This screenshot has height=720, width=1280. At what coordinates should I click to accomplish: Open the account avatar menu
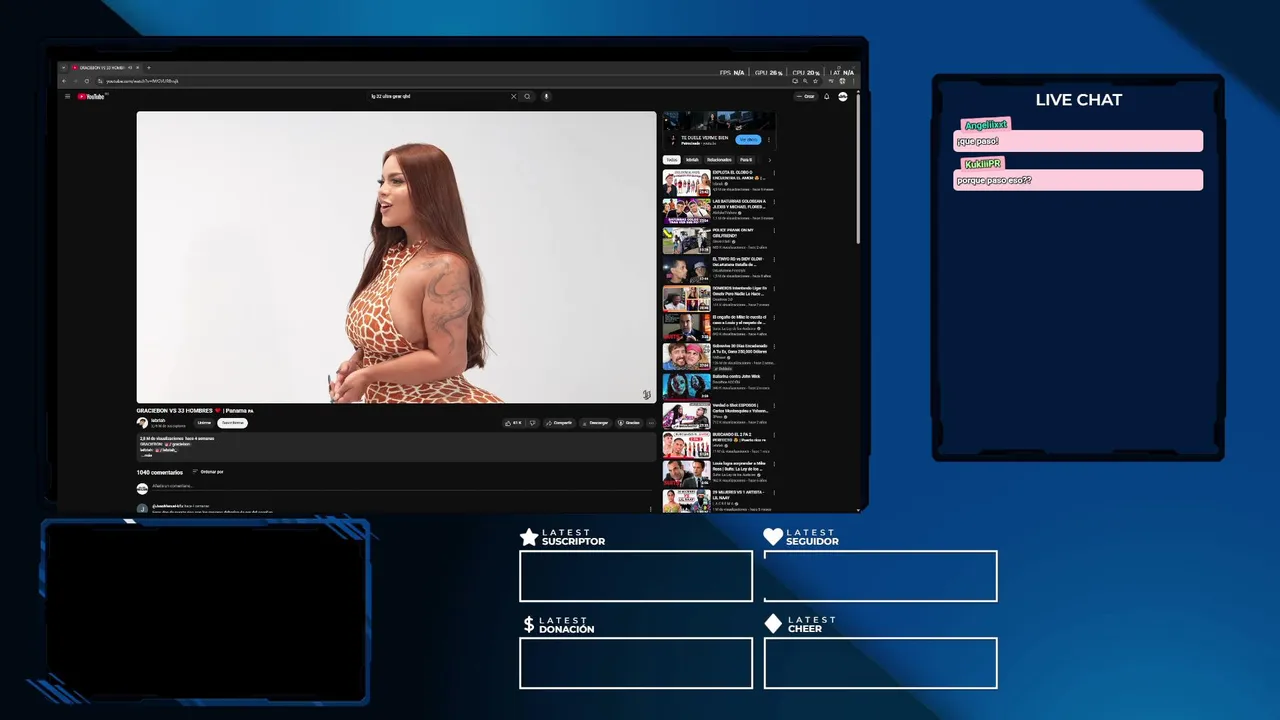tap(843, 97)
